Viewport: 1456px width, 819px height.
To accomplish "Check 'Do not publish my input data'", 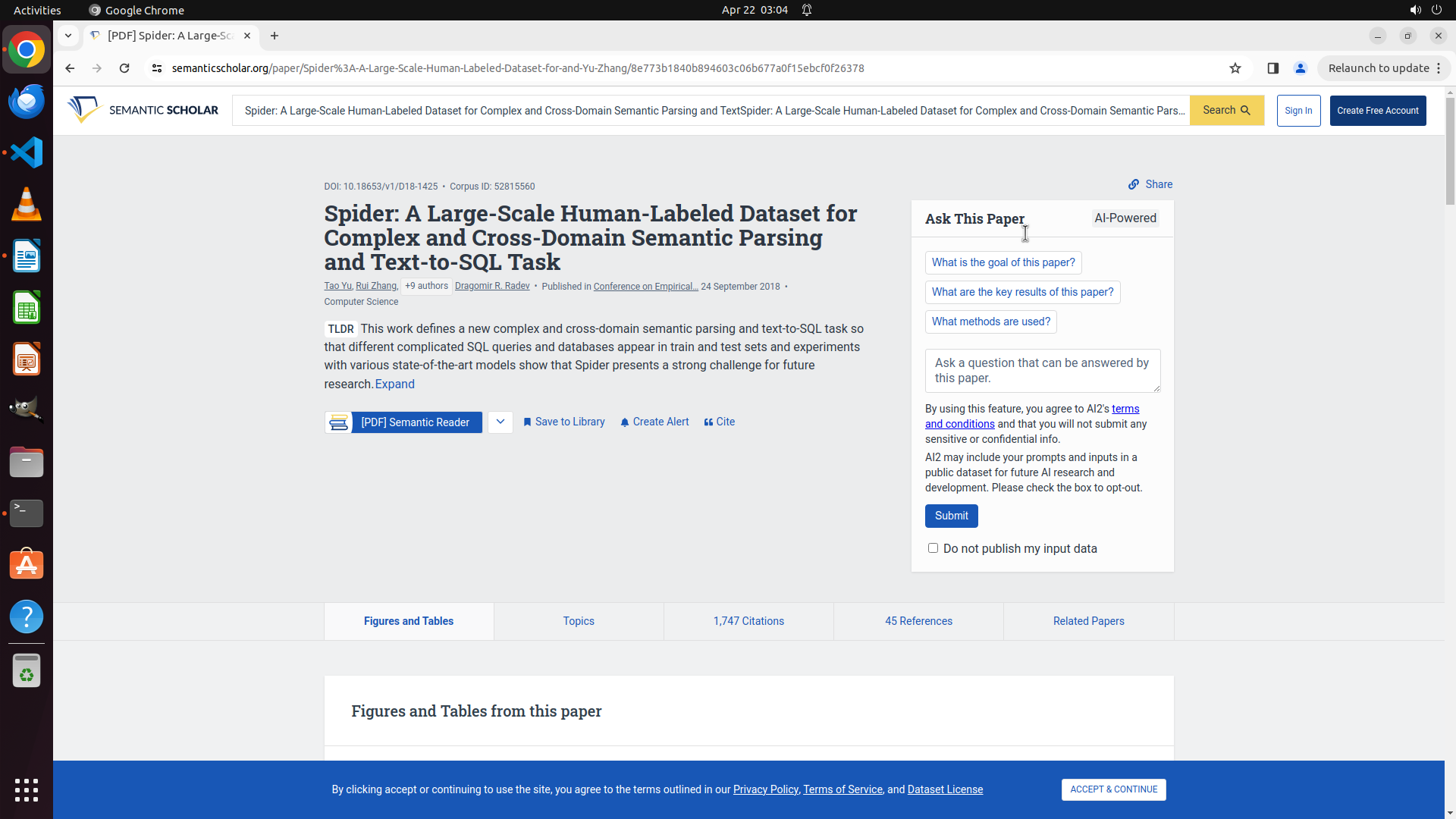I will [933, 548].
